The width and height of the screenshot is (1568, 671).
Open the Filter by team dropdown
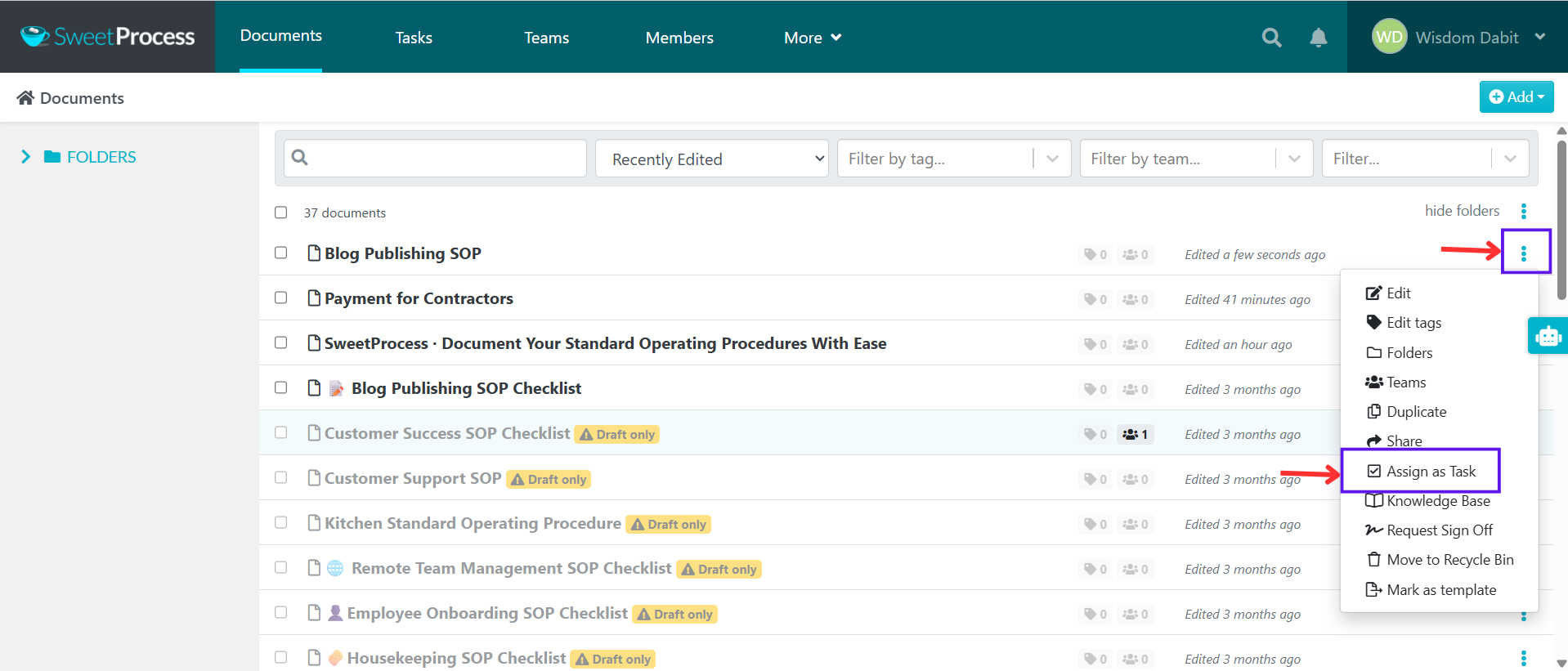click(1197, 159)
